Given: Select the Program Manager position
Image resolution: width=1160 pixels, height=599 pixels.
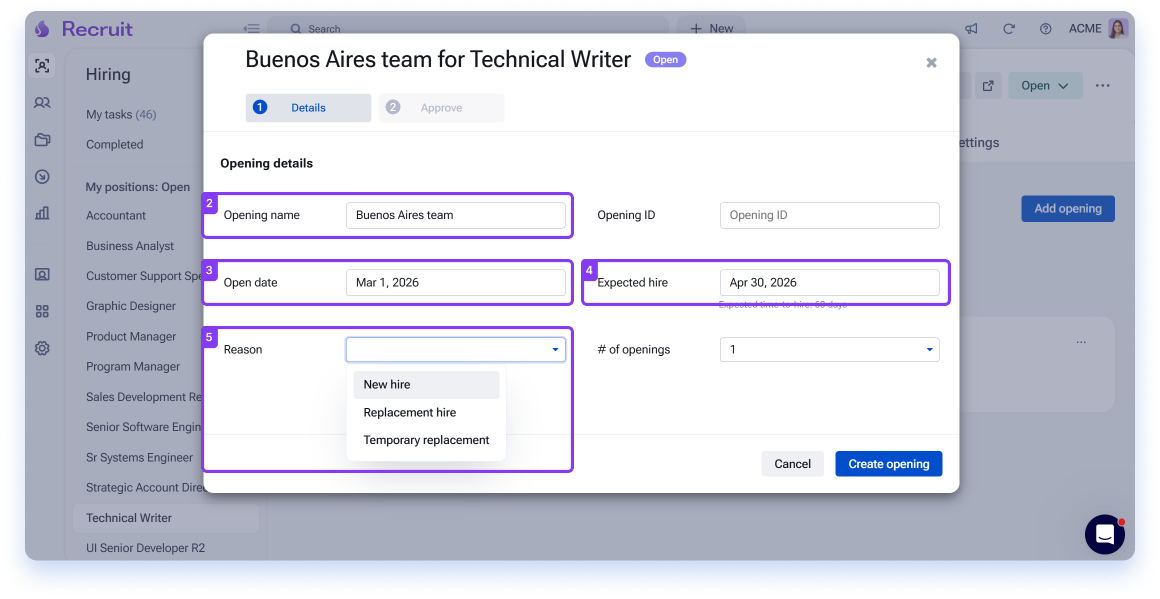Looking at the screenshot, I should tap(133, 367).
